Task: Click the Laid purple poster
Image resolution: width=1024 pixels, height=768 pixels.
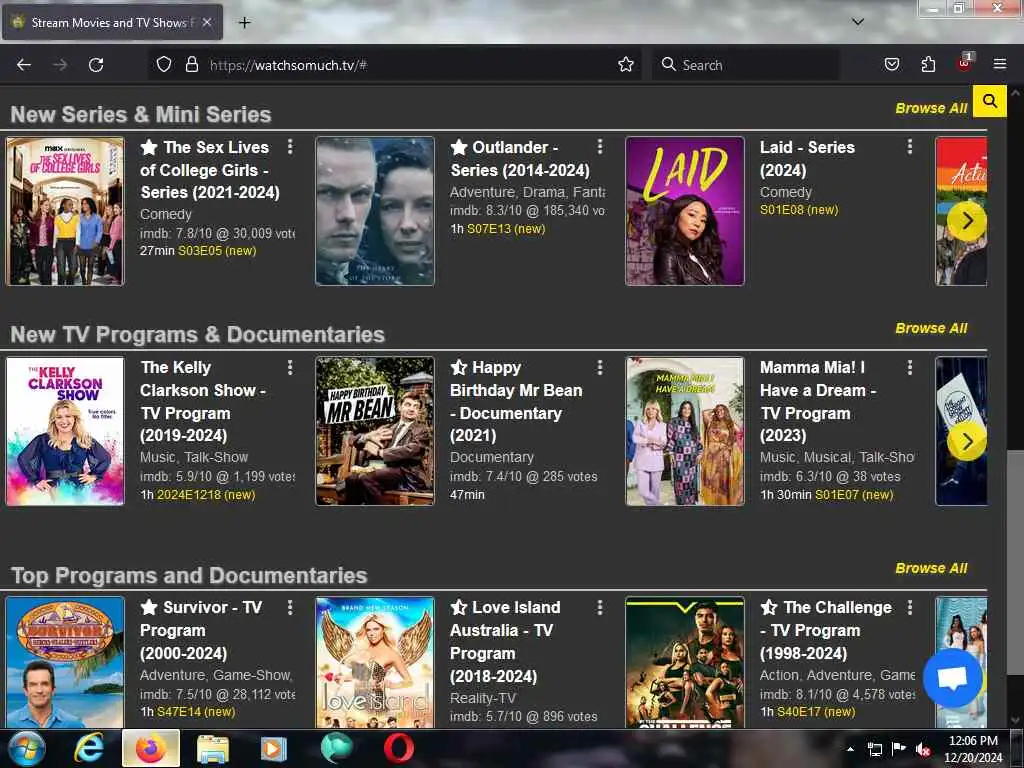Action: (x=684, y=211)
